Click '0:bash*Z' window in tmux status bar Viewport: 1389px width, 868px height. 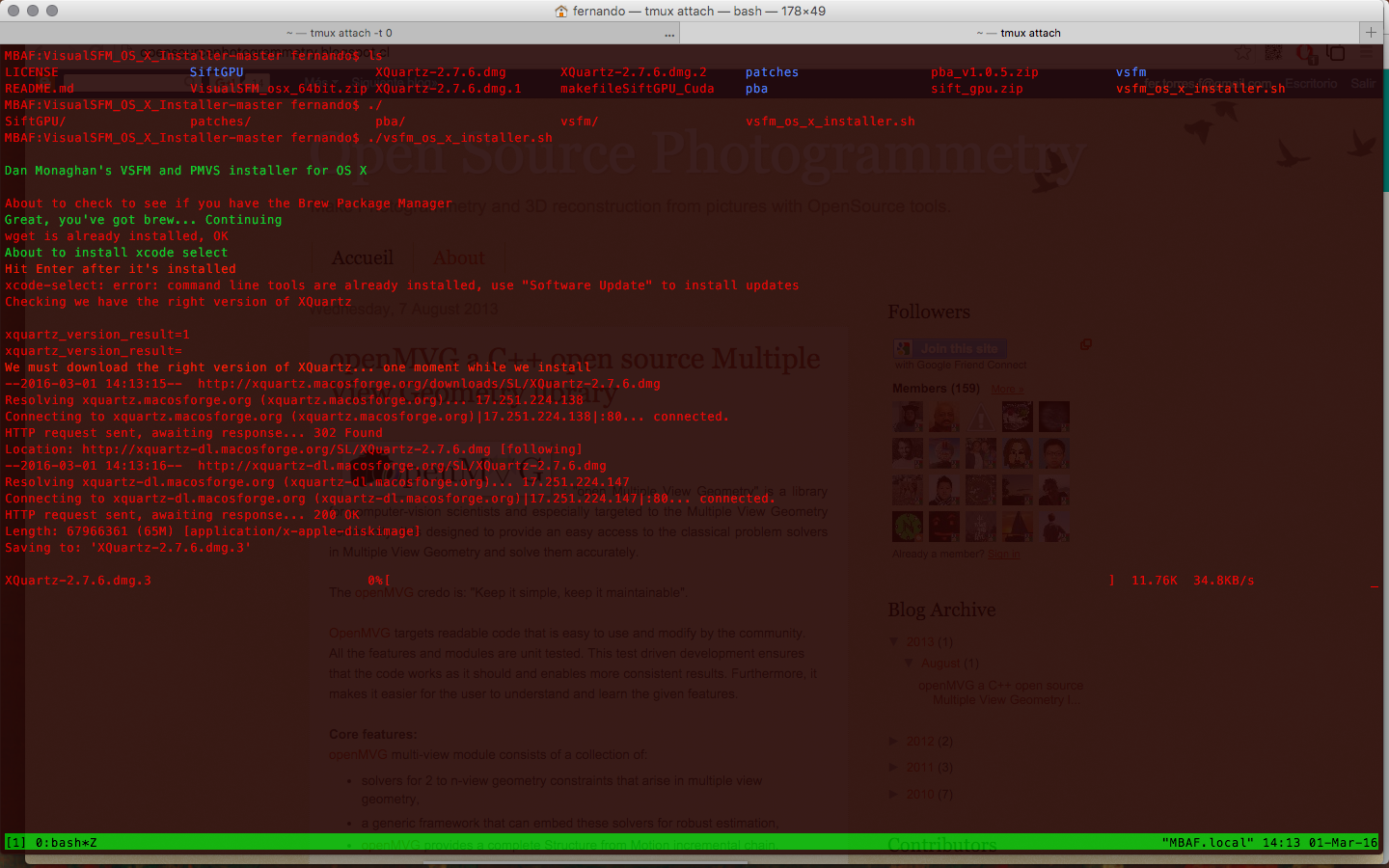click(x=67, y=843)
